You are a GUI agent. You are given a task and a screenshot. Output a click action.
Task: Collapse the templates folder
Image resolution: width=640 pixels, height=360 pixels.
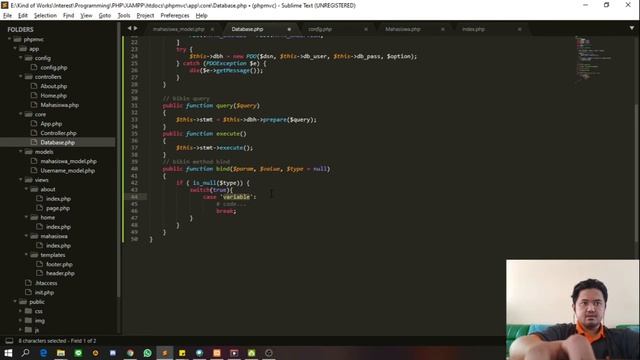click(x=27, y=255)
